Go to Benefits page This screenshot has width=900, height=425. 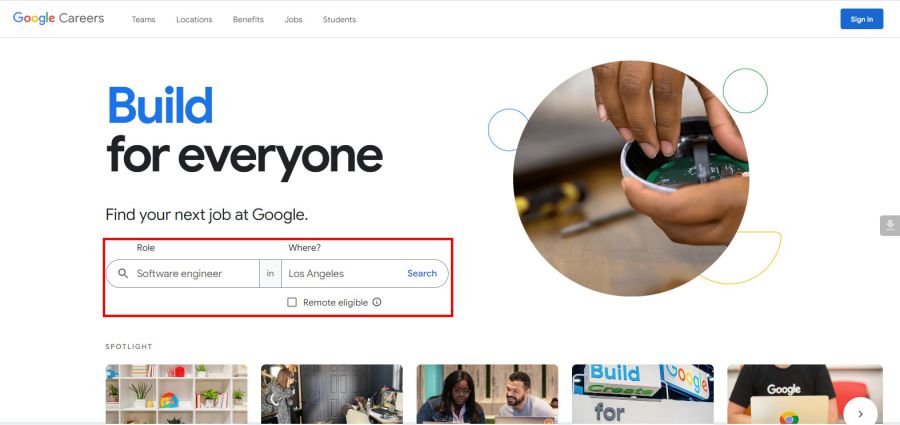point(248,20)
